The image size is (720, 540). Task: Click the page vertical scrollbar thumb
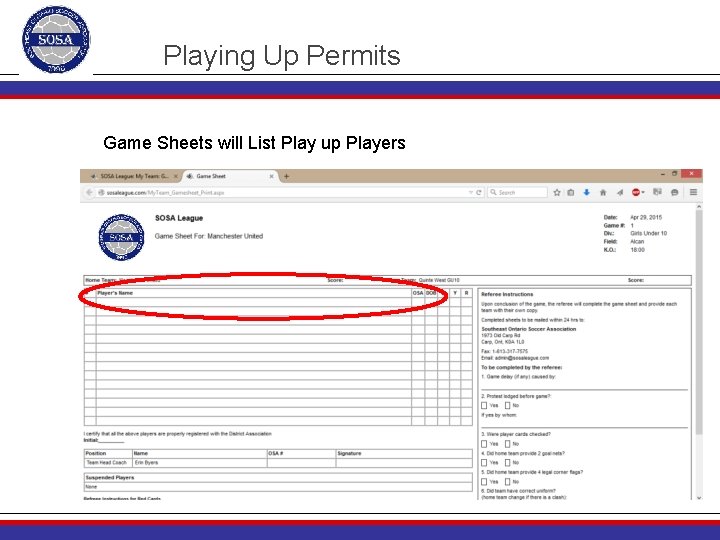coord(699,321)
